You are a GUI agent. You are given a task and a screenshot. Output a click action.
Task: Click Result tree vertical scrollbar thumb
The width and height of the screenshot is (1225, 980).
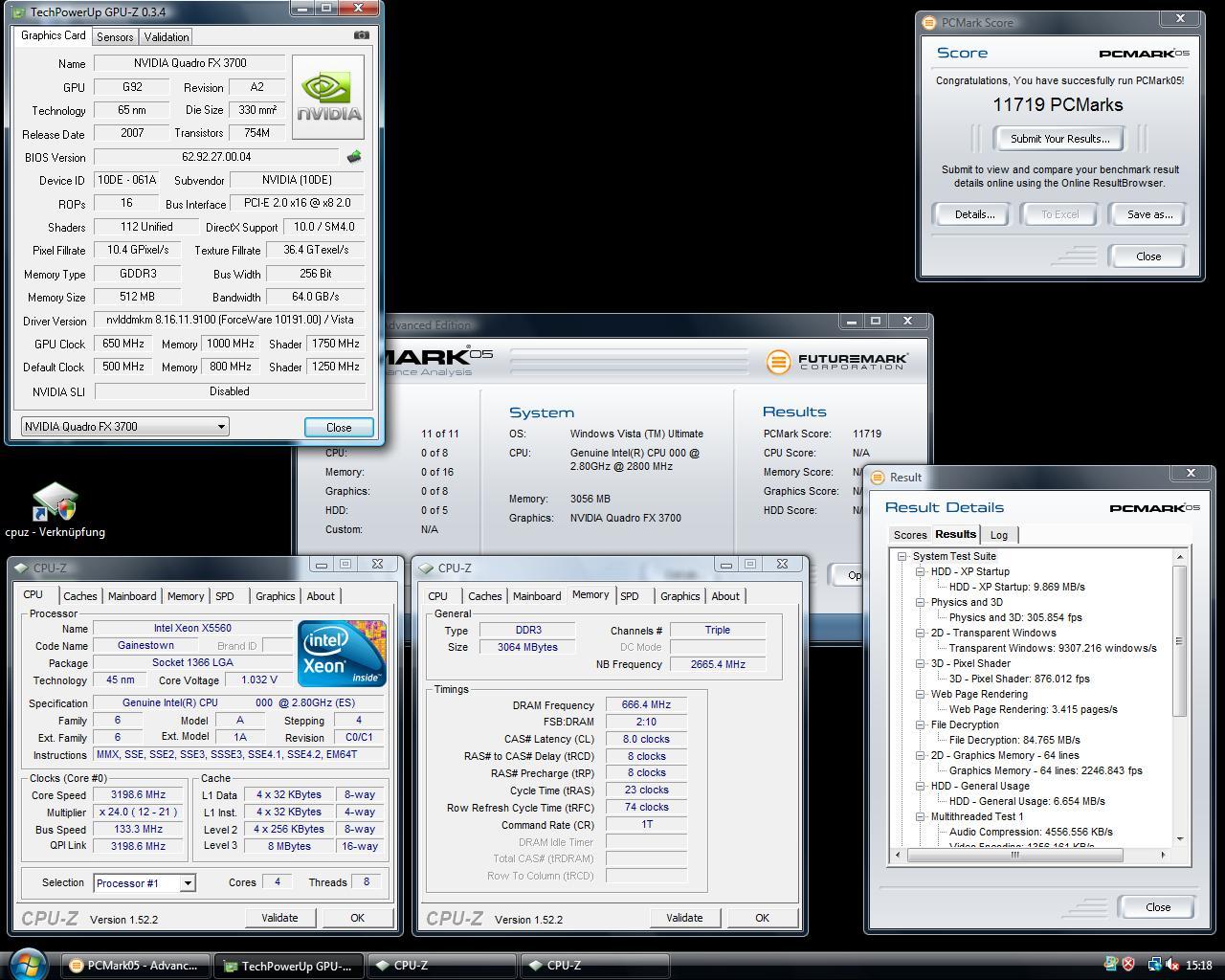click(x=1180, y=640)
